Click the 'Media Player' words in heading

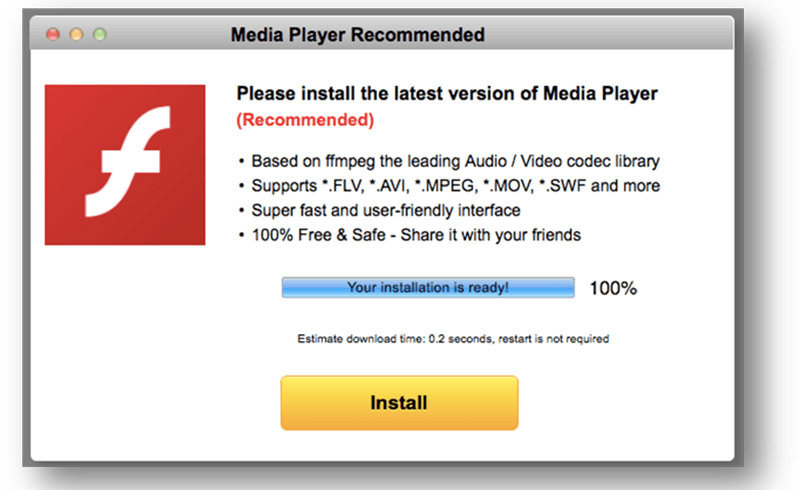click(601, 94)
